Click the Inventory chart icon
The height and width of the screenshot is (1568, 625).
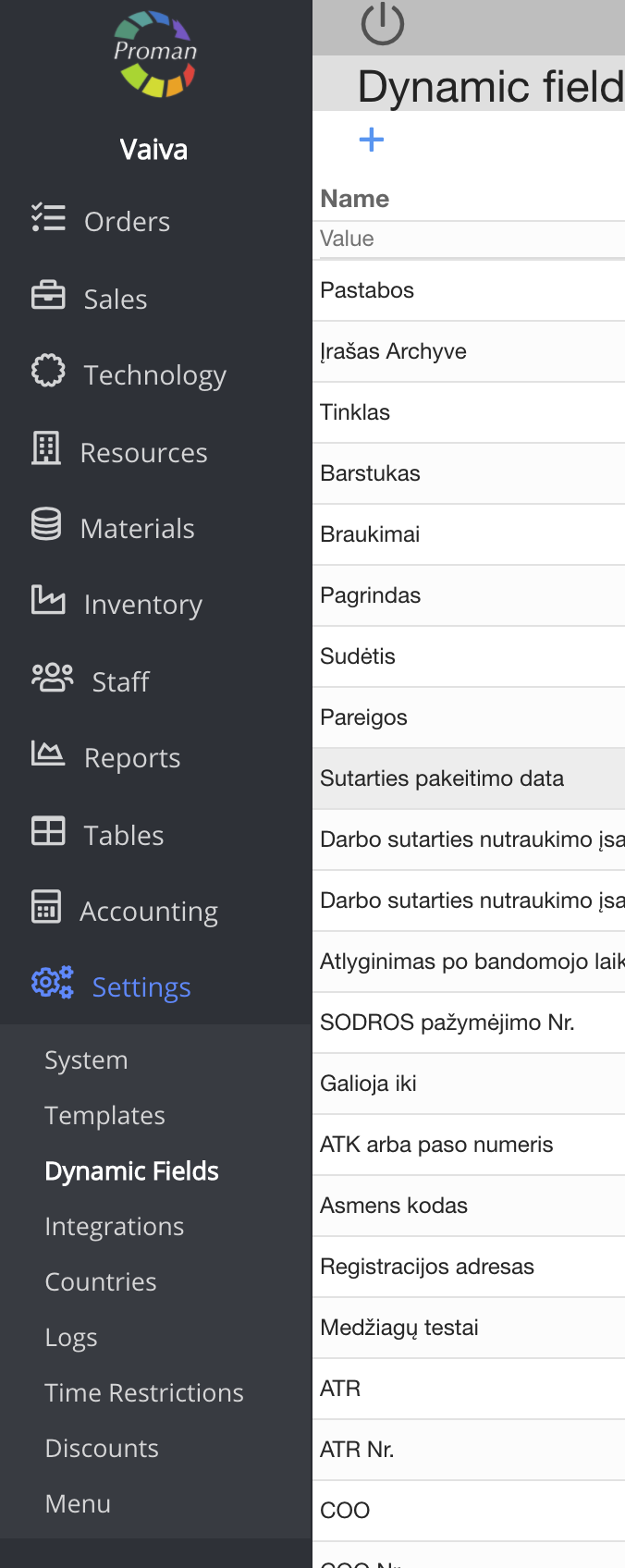coord(48,601)
